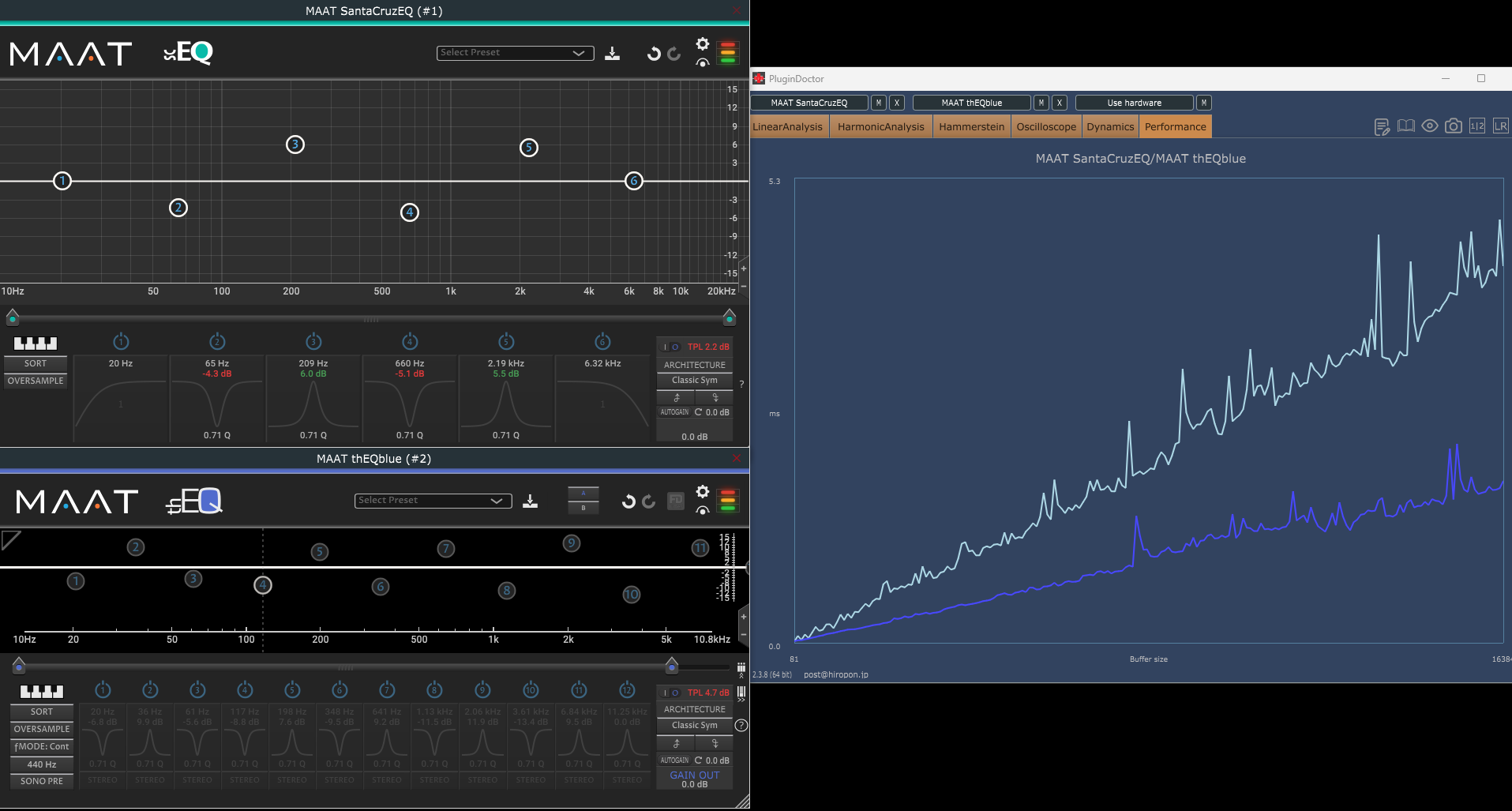Open thEQblue band 12 STEREO channel selector
This screenshot has width=1512, height=811.
[x=627, y=780]
